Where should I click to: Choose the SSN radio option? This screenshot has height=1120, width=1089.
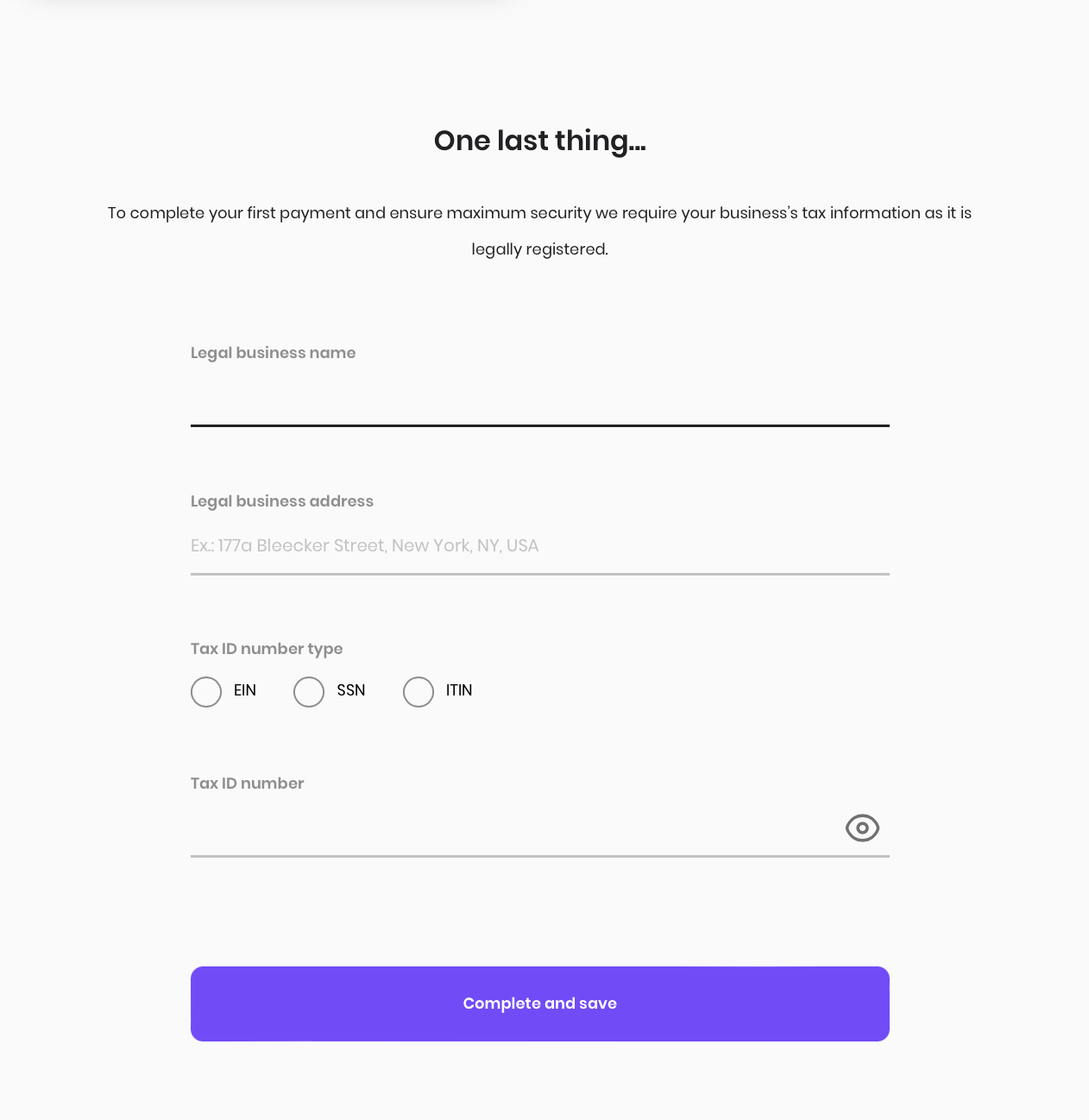tap(309, 692)
